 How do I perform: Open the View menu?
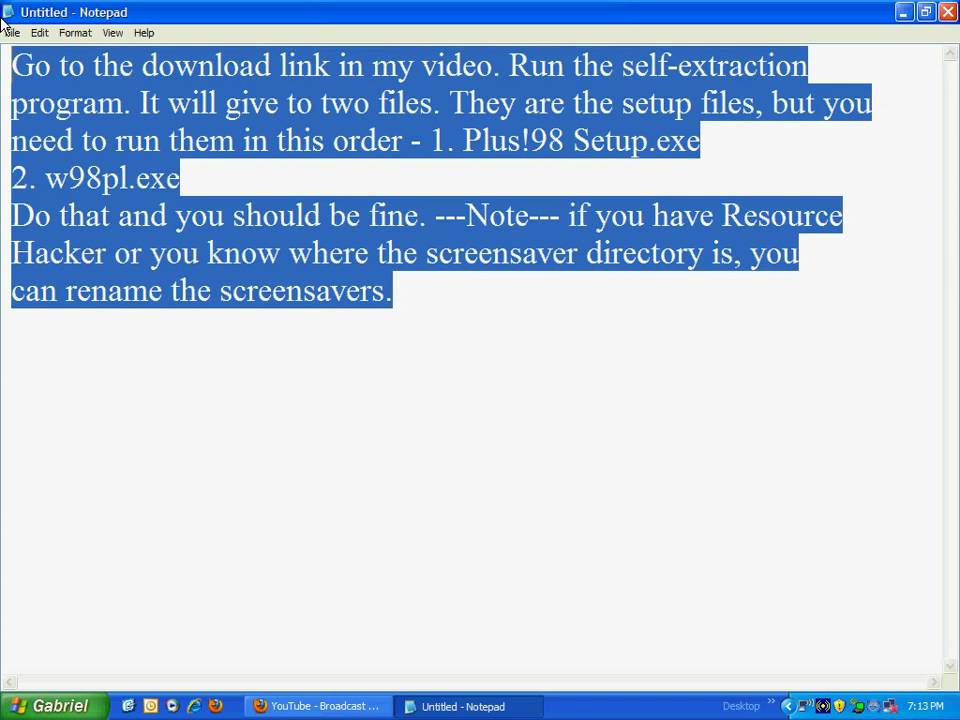113,33
